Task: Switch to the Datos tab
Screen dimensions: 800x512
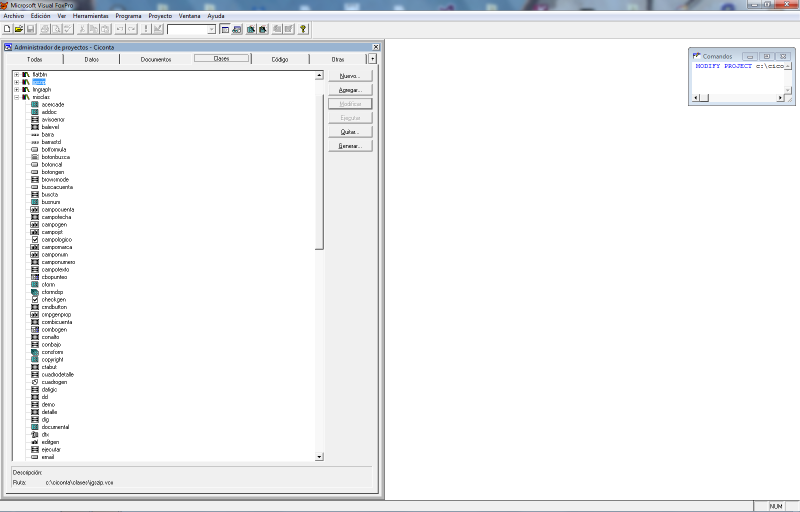Action: [x=92, y=60]
